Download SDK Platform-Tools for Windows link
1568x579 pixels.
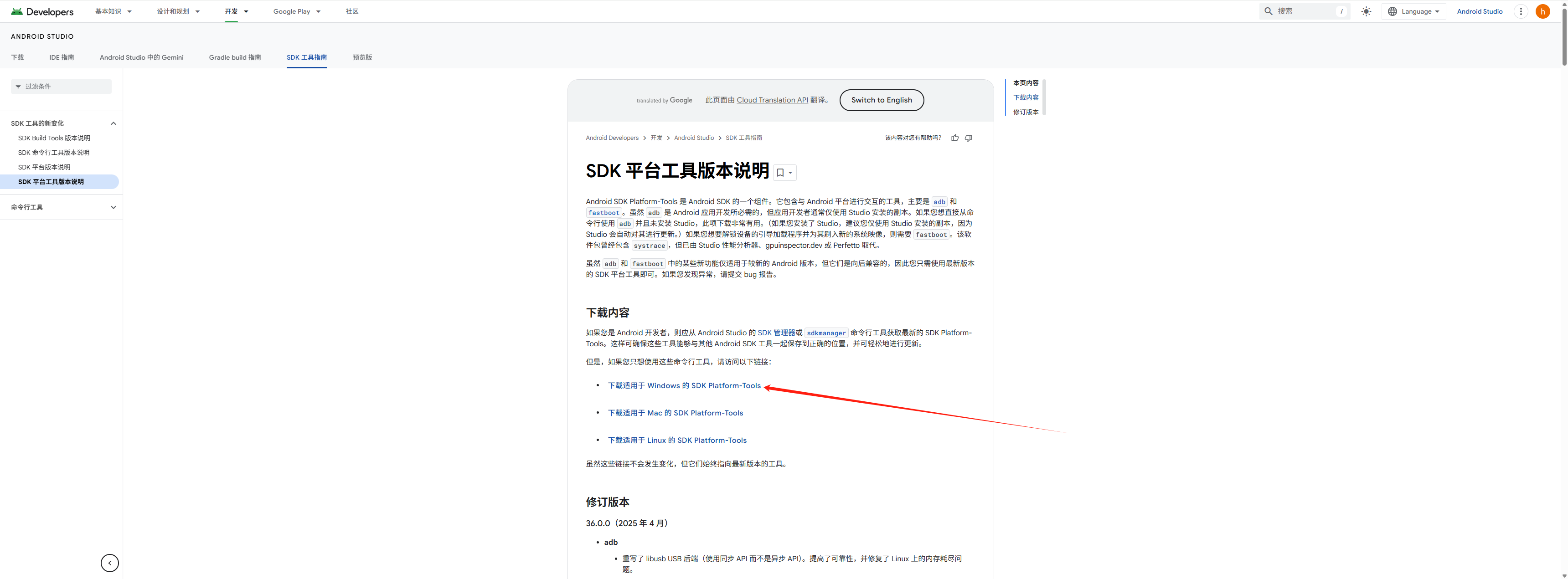(x=684, y=385)
